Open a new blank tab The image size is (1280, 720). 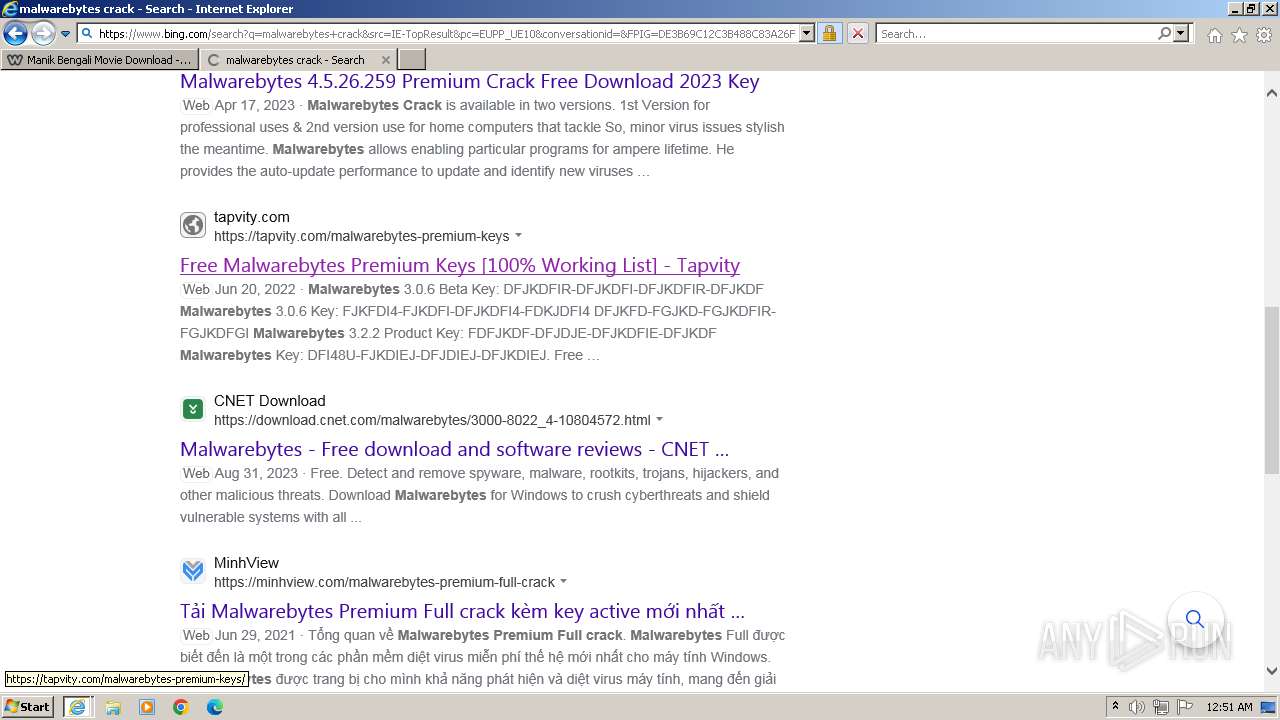pos(412,60)
